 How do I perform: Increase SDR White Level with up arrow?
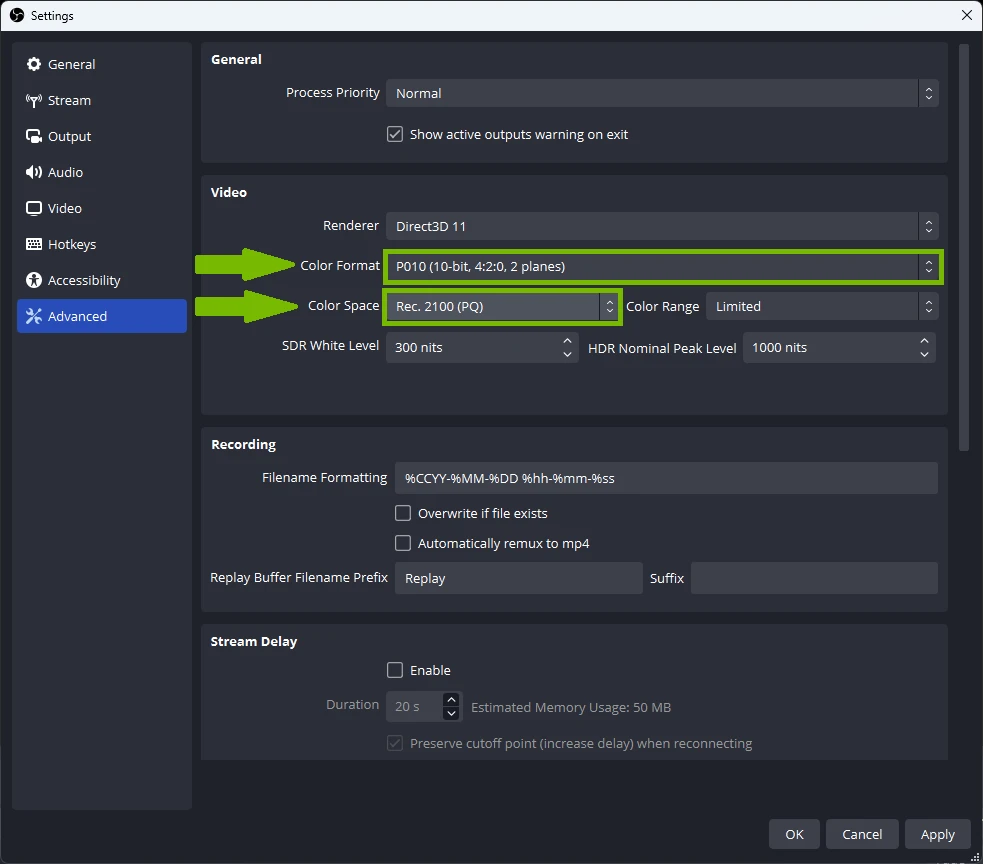[568, 341]
